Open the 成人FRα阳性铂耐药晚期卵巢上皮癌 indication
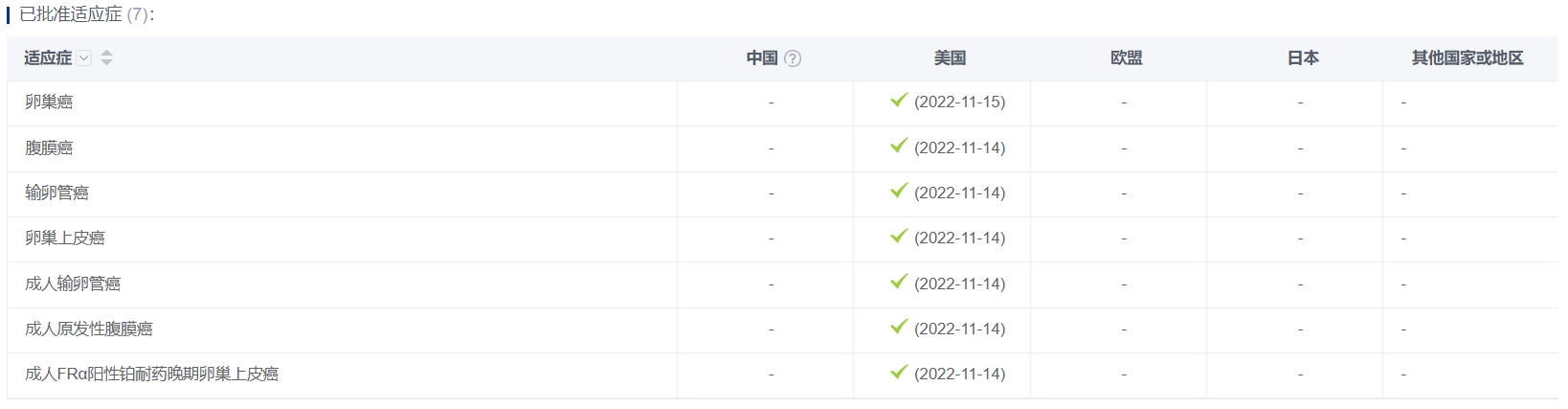The width and height of the screenshot is (1568, 409). tap(151, 375)
